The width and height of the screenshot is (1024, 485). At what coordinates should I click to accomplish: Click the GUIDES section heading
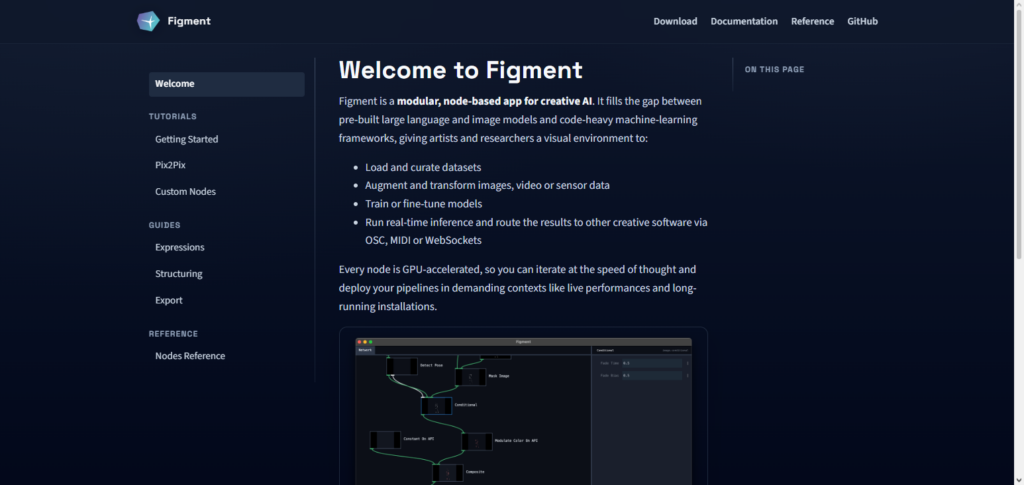165,225
